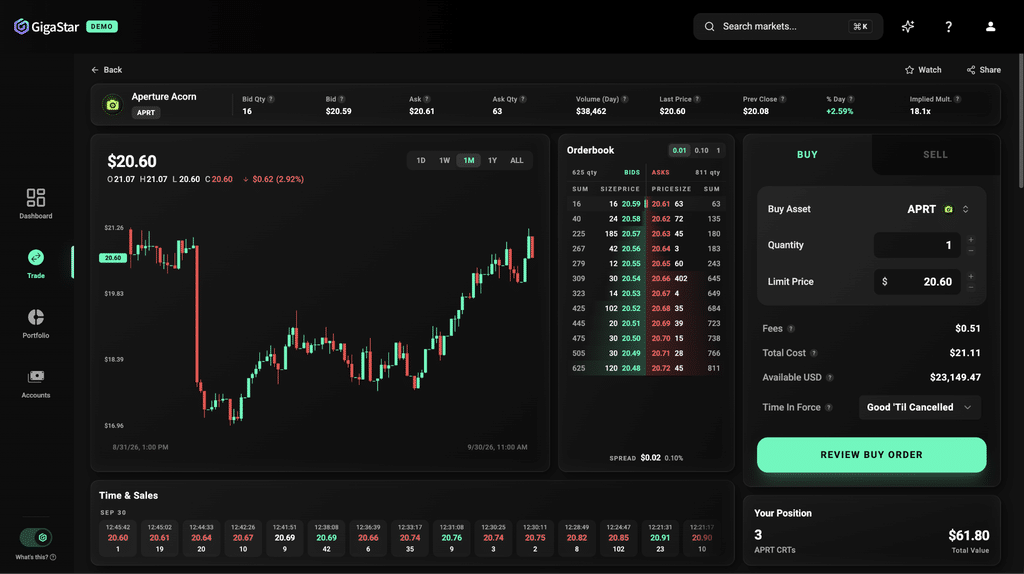Click the APRT ticker tag

[x=146, y=113]
